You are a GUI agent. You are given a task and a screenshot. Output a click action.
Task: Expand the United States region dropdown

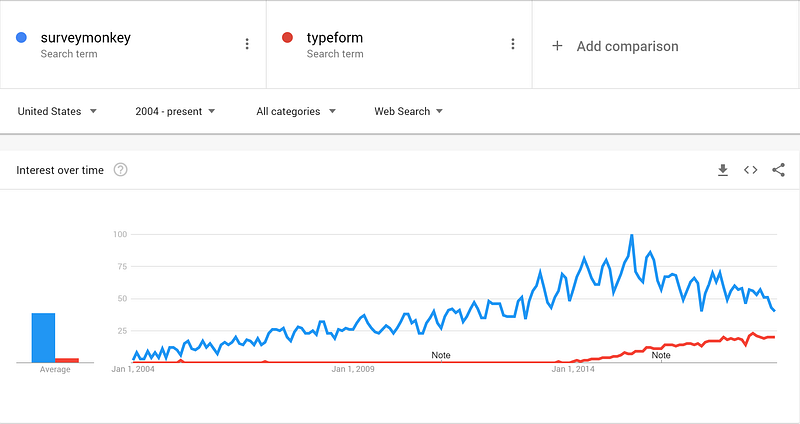point(57,111)
